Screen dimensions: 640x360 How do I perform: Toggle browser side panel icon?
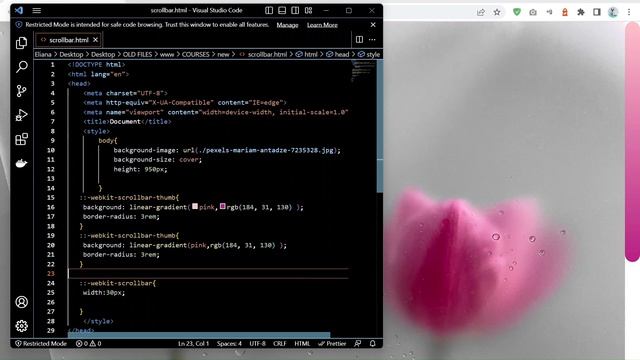[x=597, y=12]
